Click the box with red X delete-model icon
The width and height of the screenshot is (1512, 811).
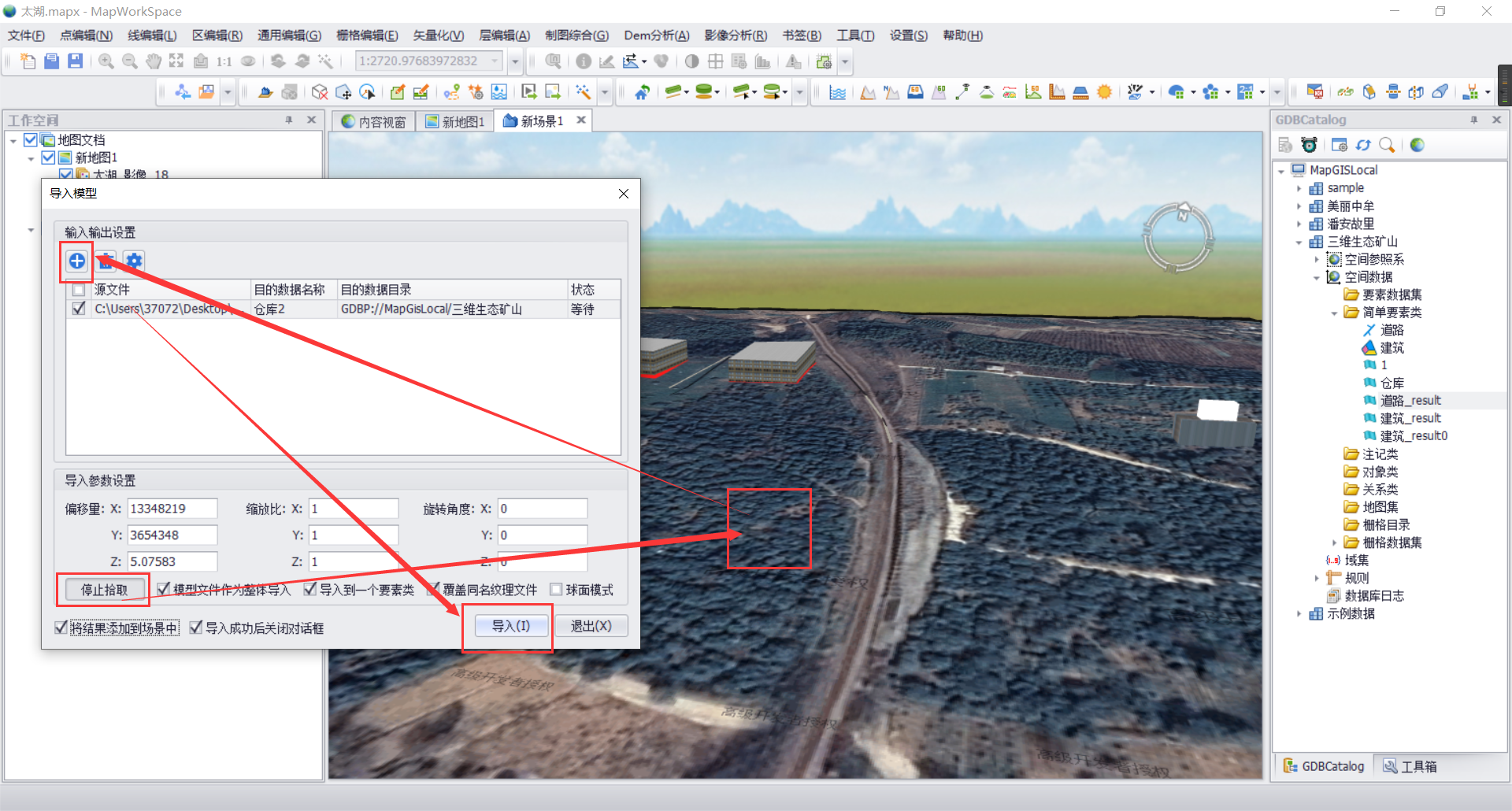(x=320, y=92)
